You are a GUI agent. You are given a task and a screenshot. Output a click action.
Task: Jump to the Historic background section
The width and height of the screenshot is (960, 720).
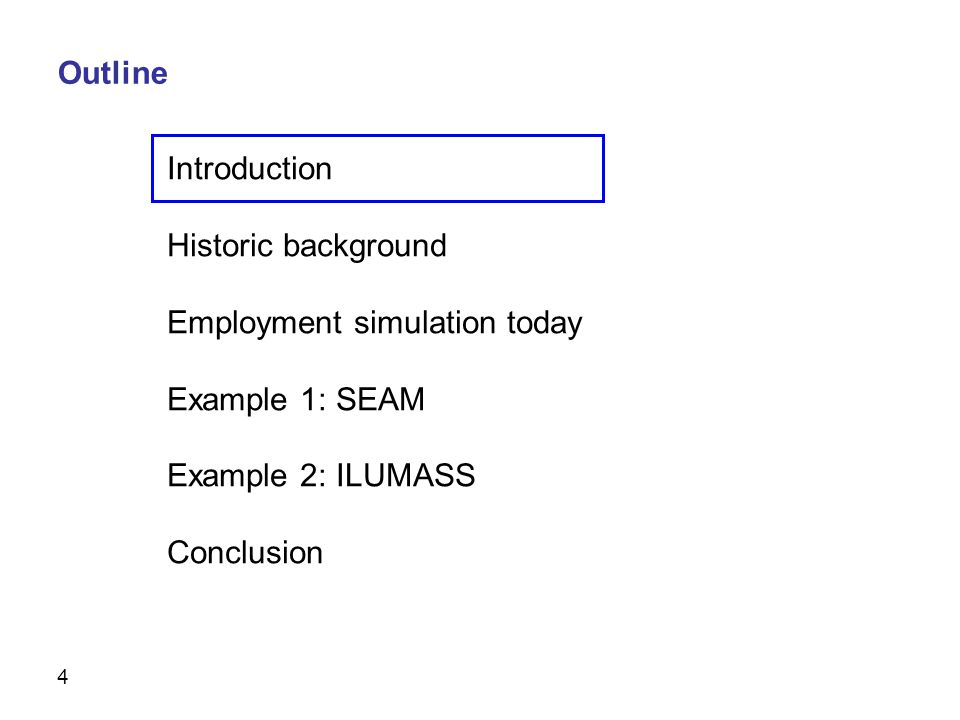307,246
